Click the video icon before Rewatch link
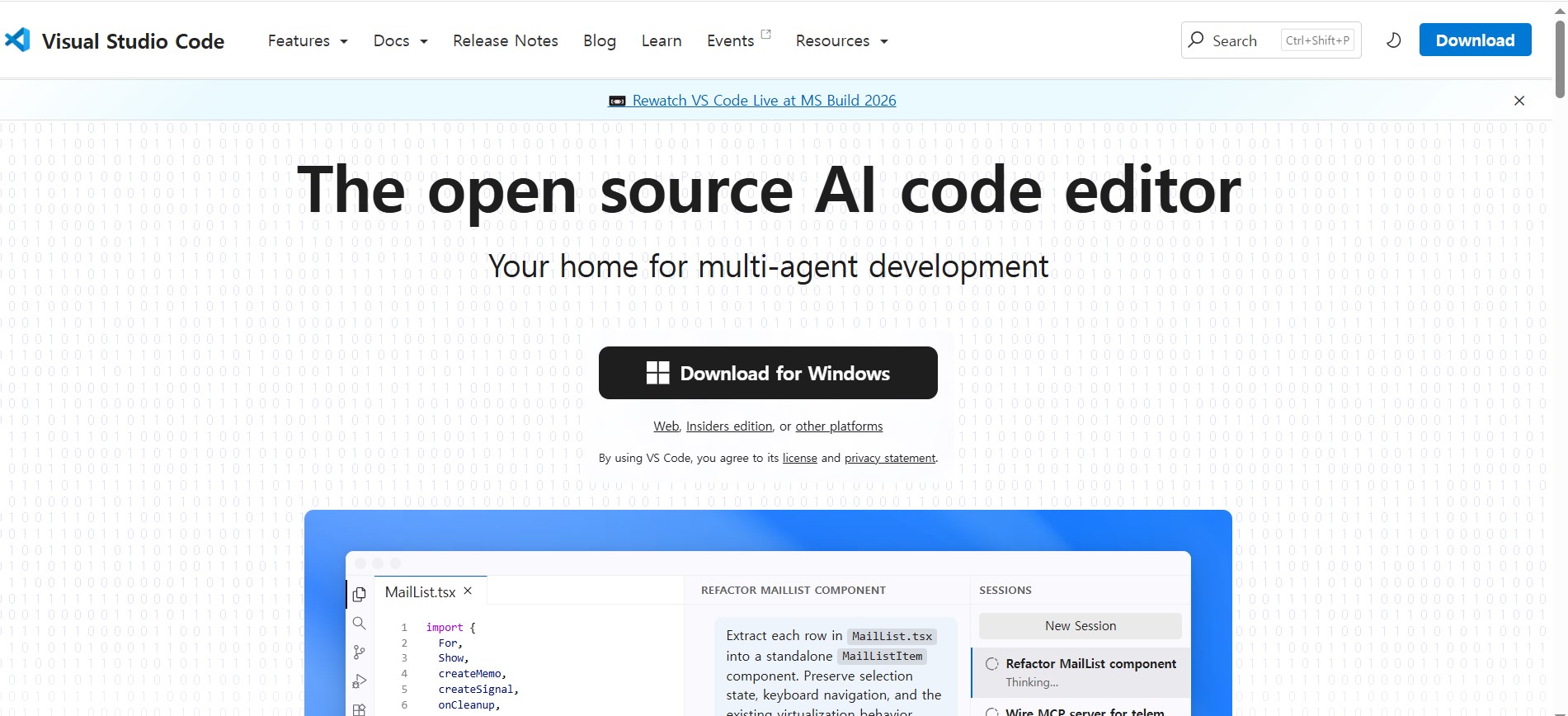The image size is (1568, 716). pyautogui.click(x=617, y=101)
